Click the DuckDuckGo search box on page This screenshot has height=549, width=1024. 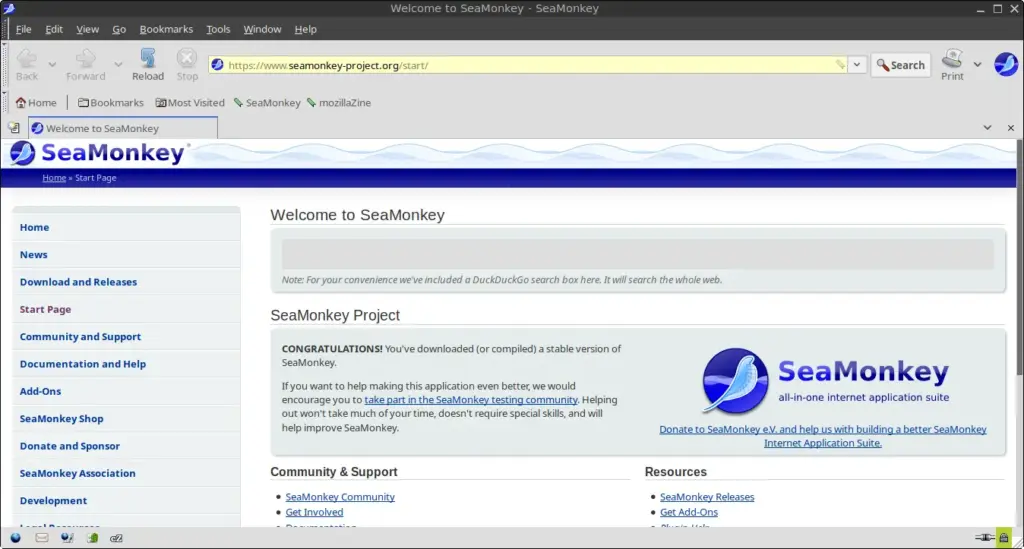tap(637, 253)
